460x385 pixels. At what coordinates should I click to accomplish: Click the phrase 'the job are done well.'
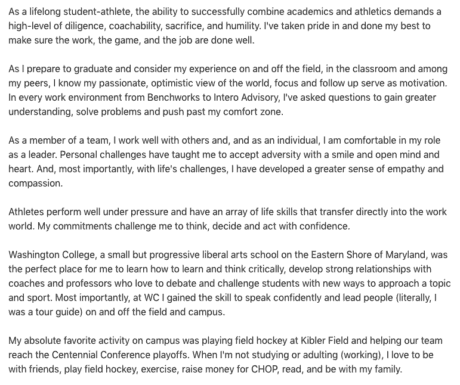click(x=209, y=40)
